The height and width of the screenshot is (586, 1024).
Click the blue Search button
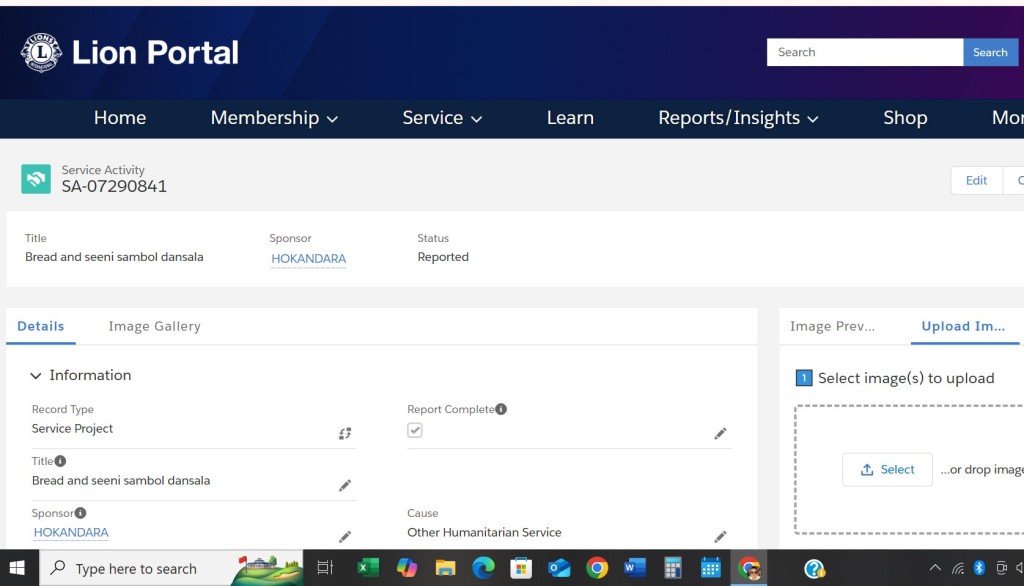coord(990,52)
